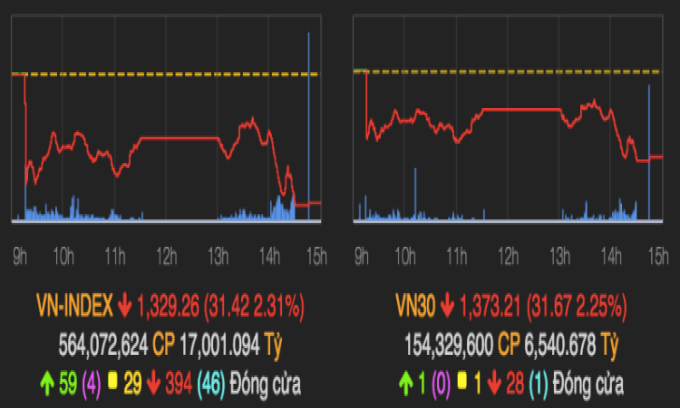Click the VN-INDEX intraday line chart

166,119
